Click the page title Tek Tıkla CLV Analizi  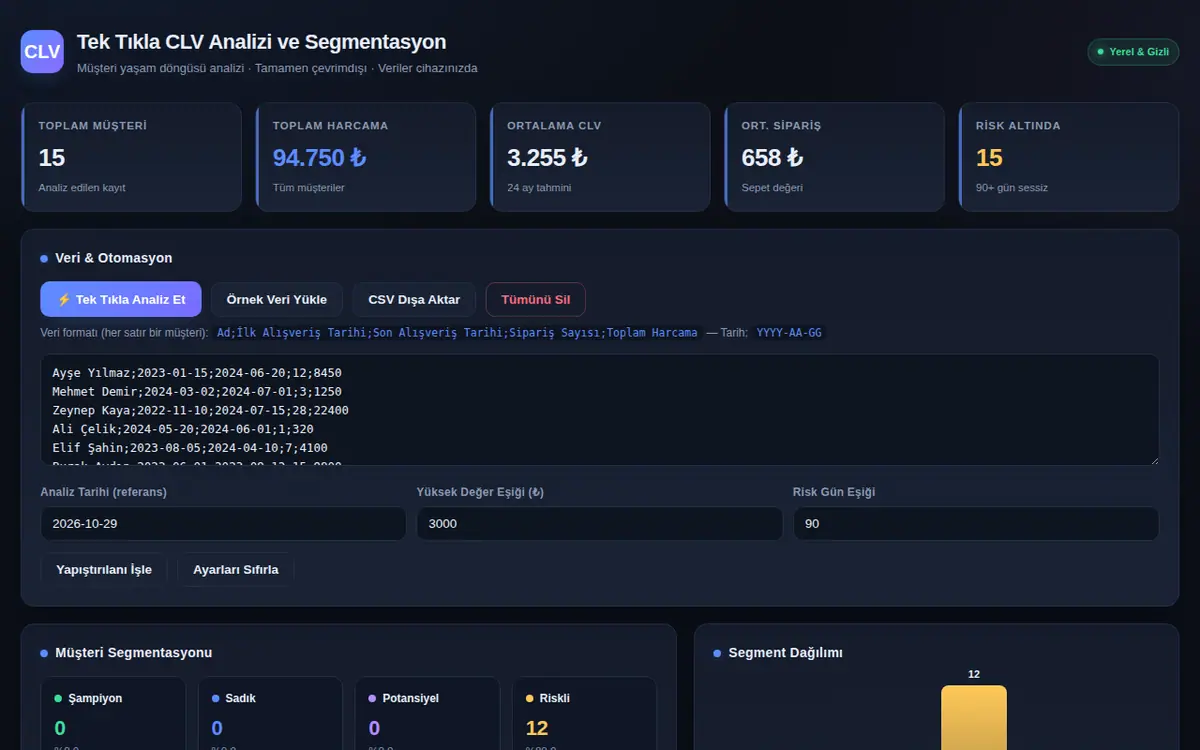click(x=261, y=42)
